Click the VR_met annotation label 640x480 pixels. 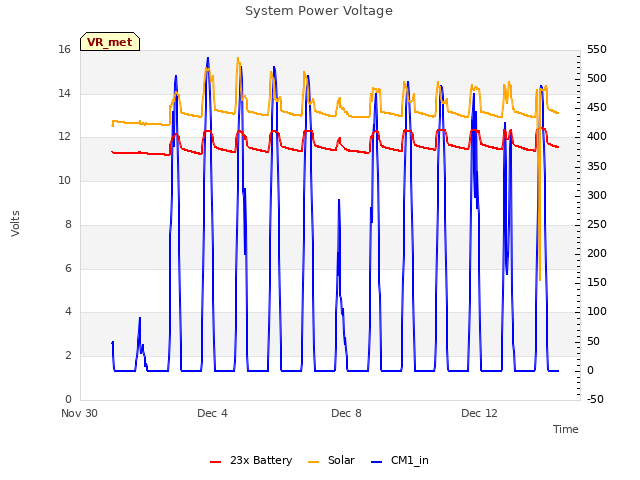pyautogui.click(x=110, y=42)
